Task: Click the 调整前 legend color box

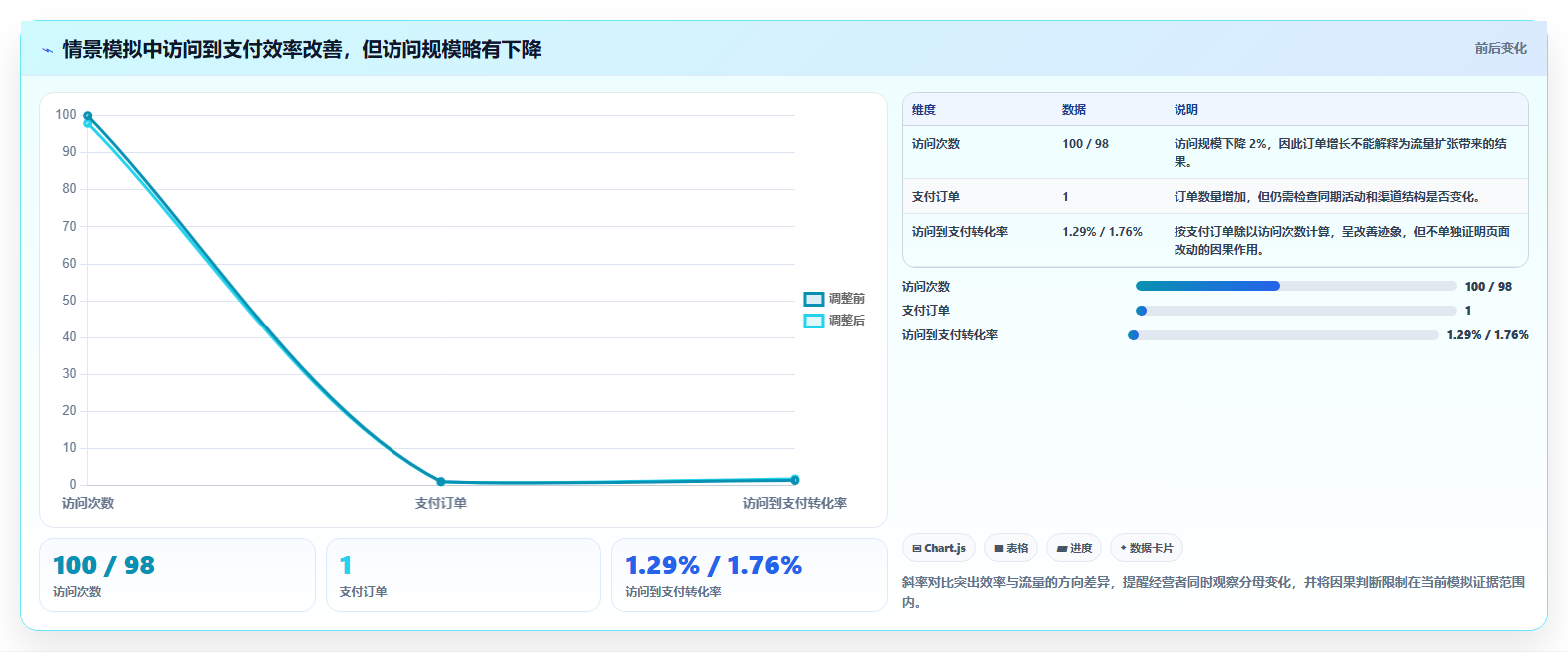Action: (x=814, y=299)
